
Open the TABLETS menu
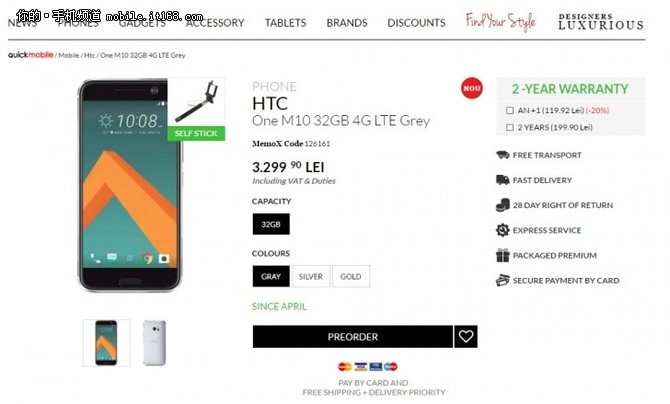[285, 23]
